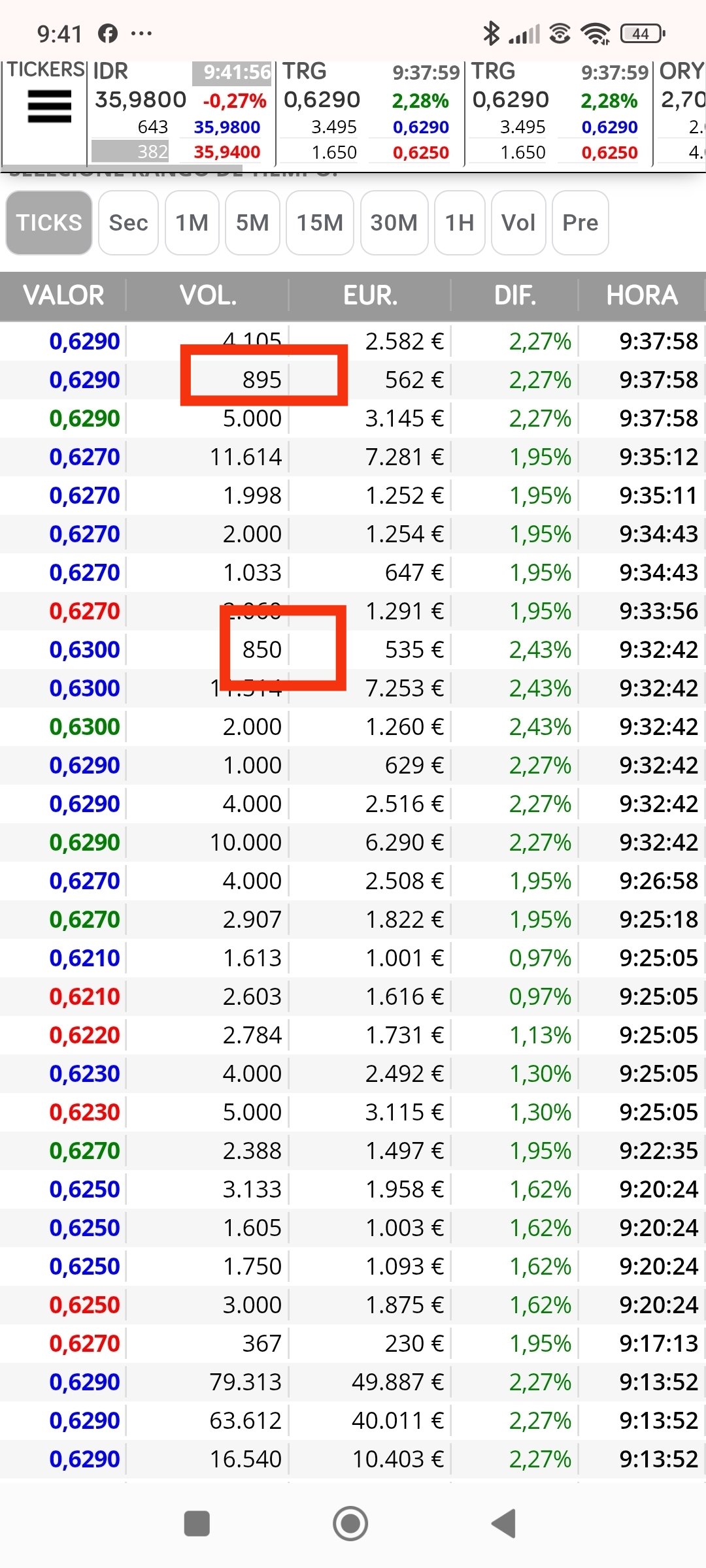Tap the Wi-Fi status icon
Image resolution: width=706 pixels, height=1568 pixels.
click(x=596, y=33)
